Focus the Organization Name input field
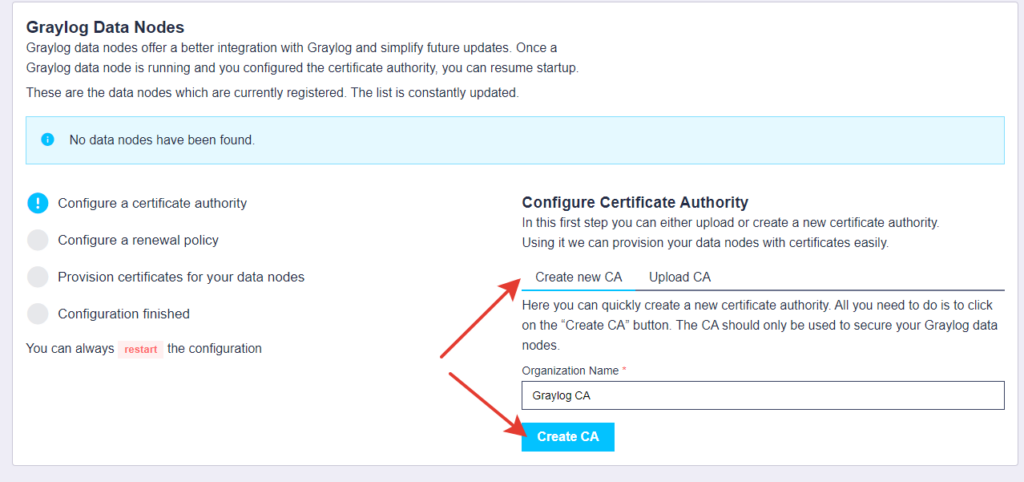The image size is (1024, 482). pos(763,396)
